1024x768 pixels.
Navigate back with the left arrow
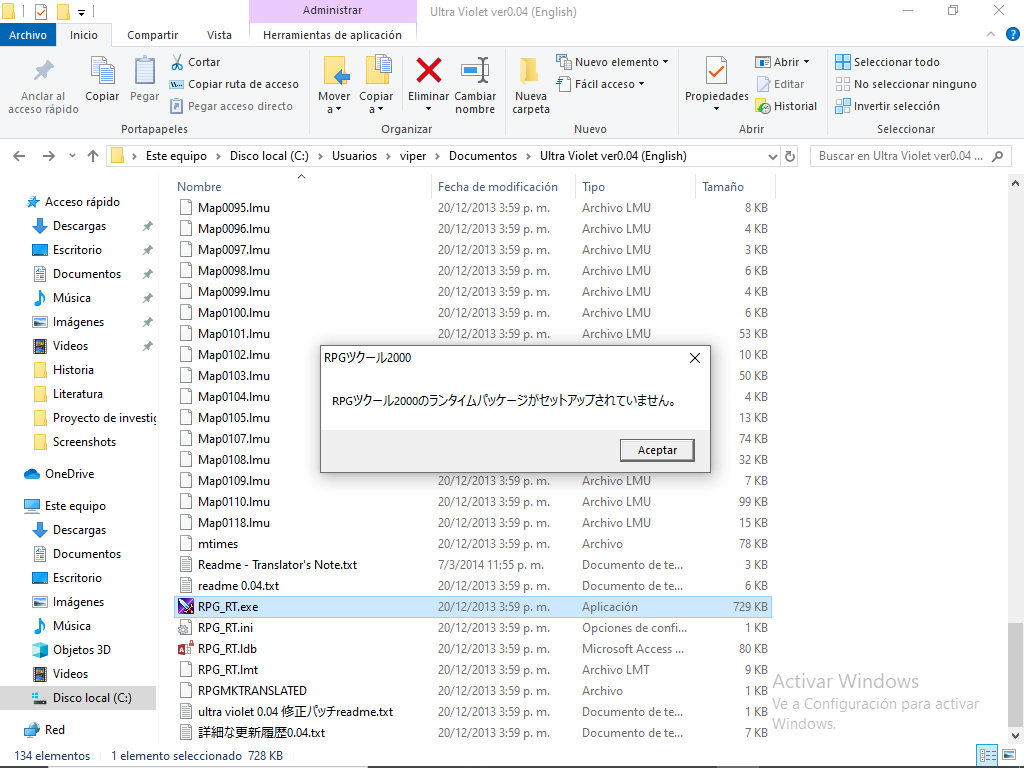pyautogui.click(x=20, y=156)
